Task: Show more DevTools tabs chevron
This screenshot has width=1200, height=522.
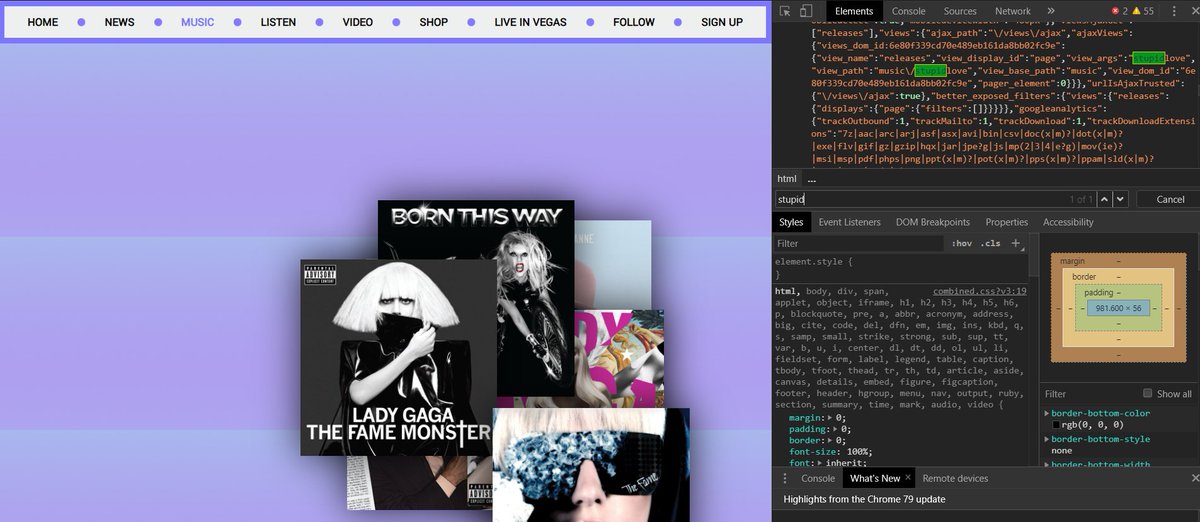Action: click(1049, 11)
